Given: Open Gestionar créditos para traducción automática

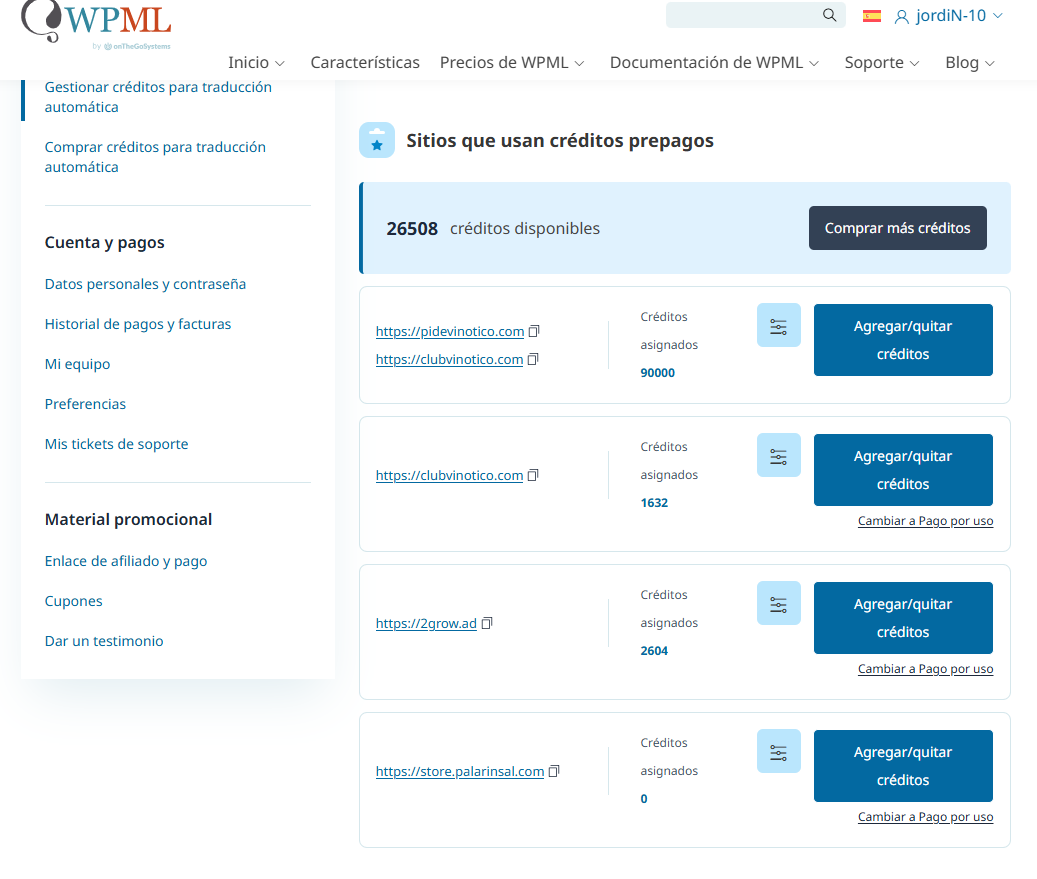Looking at the screenshot, I should point(158,97).
